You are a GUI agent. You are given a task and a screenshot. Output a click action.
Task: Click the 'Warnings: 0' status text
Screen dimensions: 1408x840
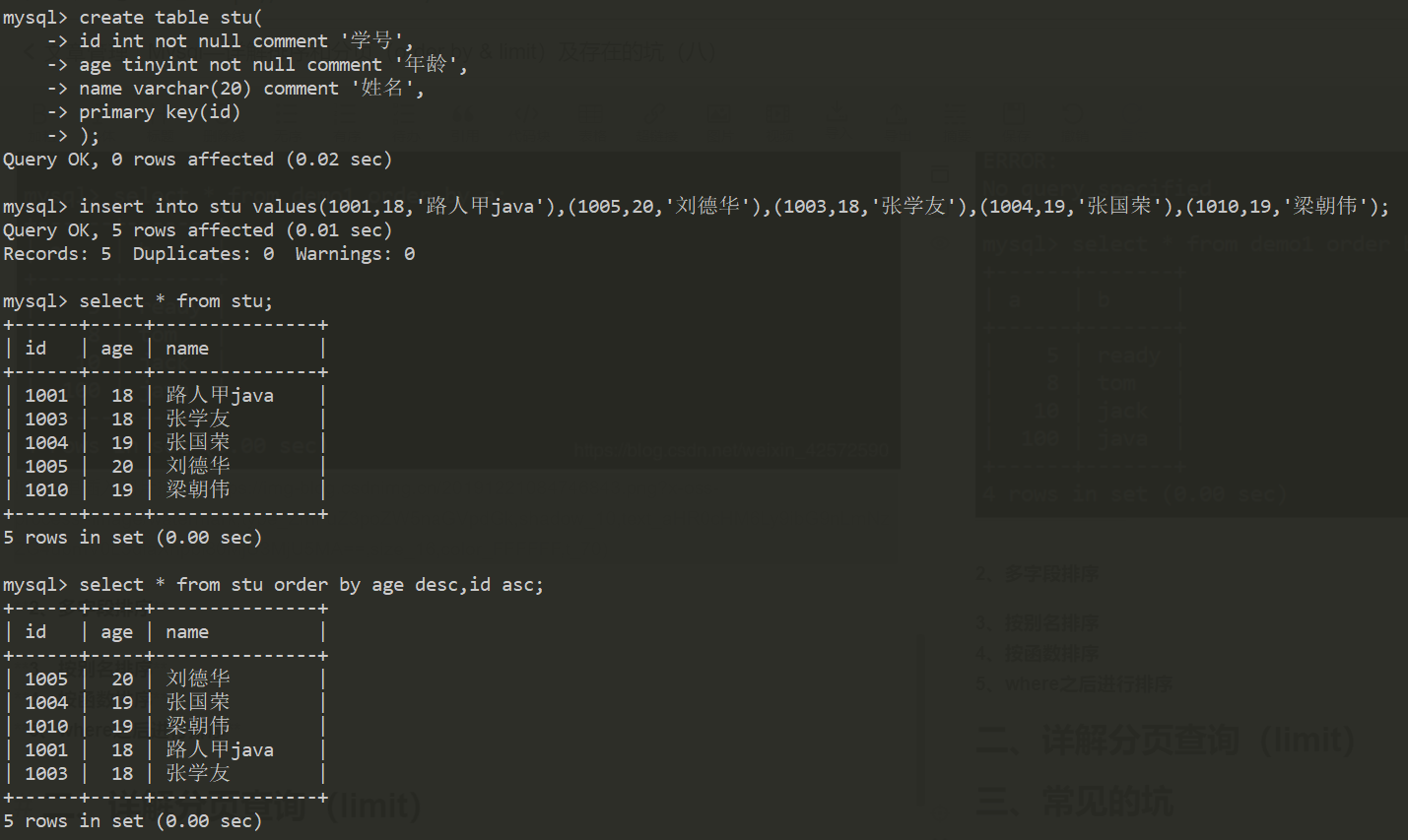(x=355, y=254)
